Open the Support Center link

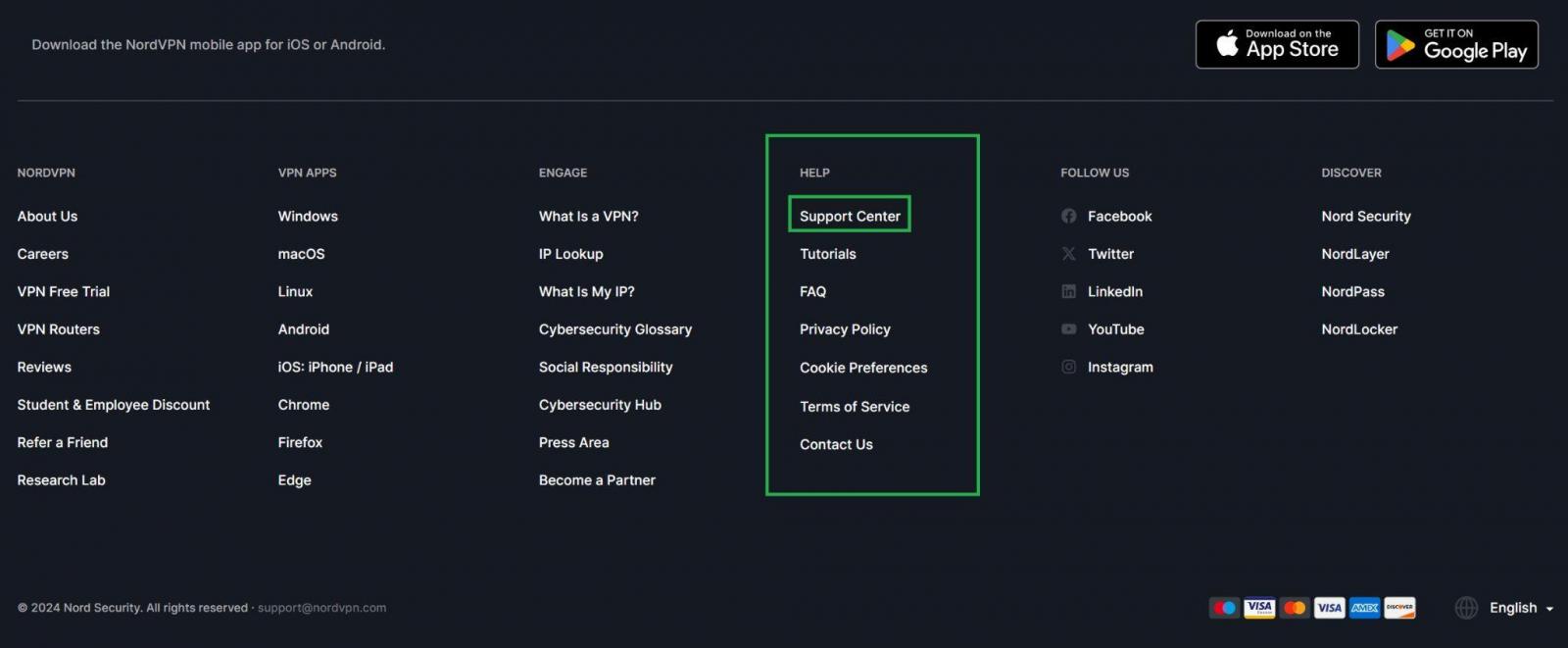tap(850, 216)
